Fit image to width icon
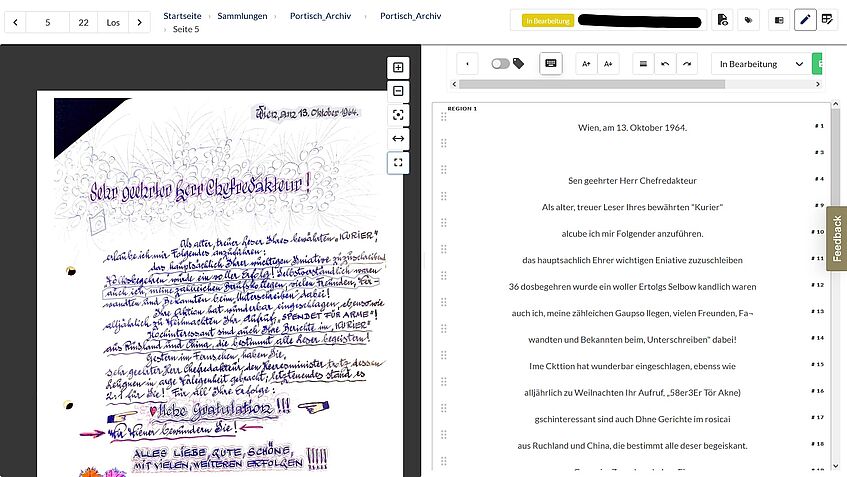Screen dimensions: 847x477 tap(398, 138)
